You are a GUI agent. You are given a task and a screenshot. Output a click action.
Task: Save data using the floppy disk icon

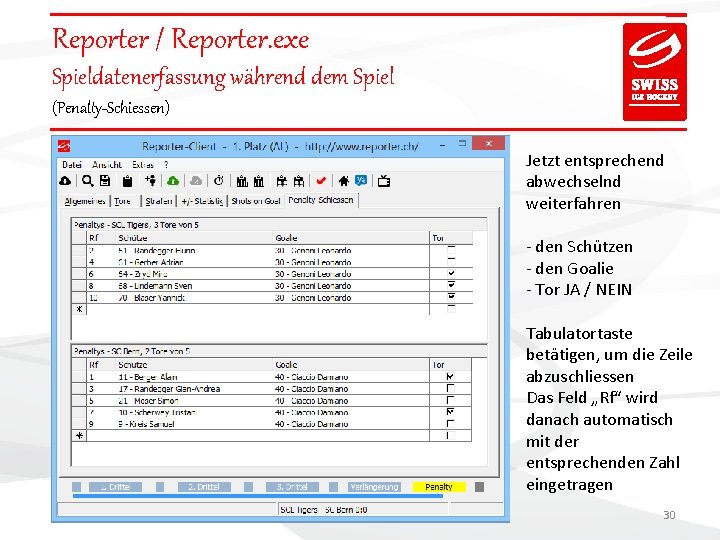pyautogui.click(x=105, y=181)
